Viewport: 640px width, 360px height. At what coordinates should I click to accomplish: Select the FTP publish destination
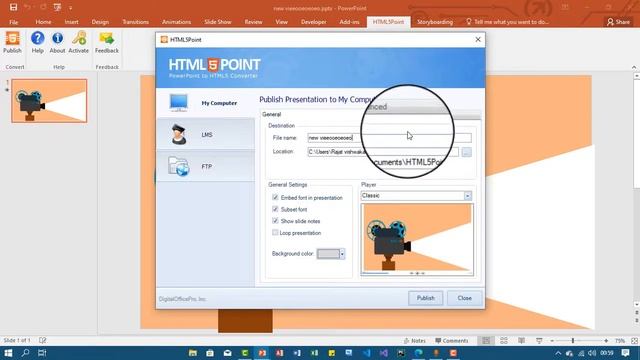[205, 166]
